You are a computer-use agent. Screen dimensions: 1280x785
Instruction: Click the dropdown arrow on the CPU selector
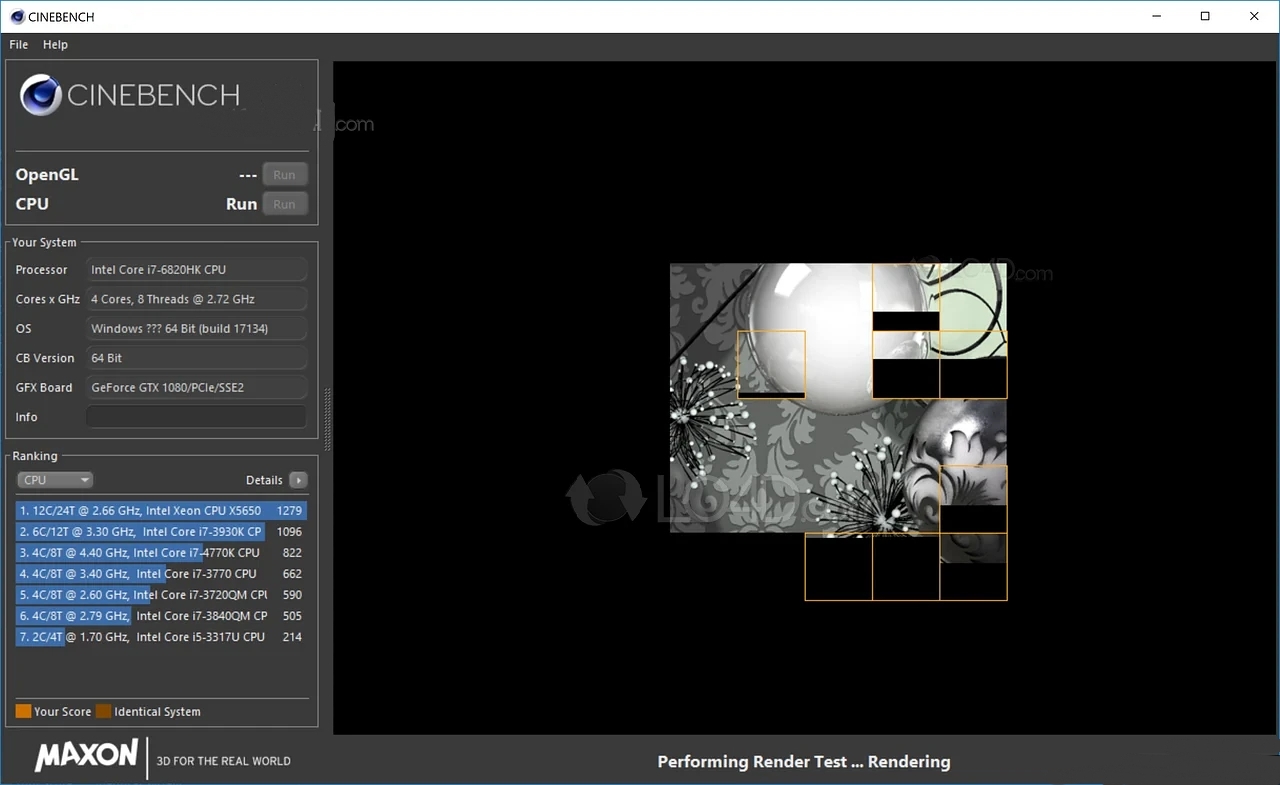(x=86, y=479)
